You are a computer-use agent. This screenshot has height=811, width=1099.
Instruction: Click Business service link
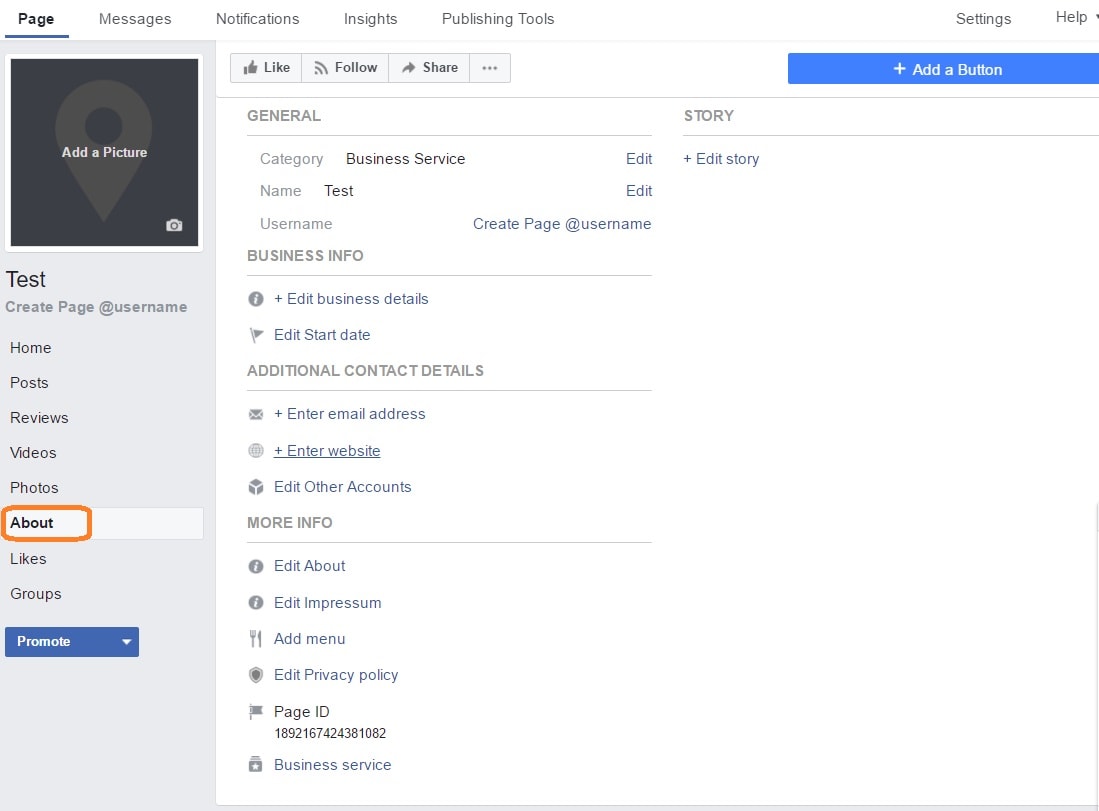[332, 765]
